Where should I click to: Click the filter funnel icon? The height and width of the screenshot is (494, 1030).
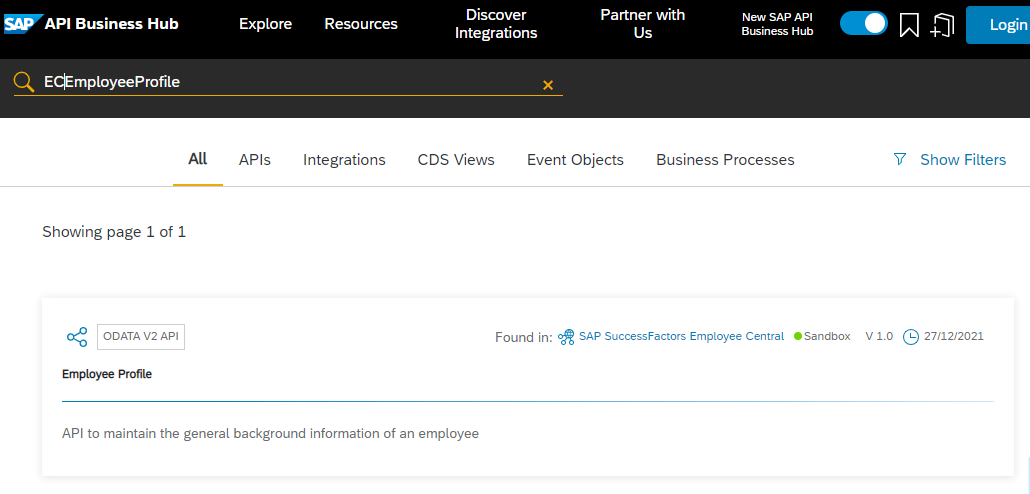pos(900,159)
